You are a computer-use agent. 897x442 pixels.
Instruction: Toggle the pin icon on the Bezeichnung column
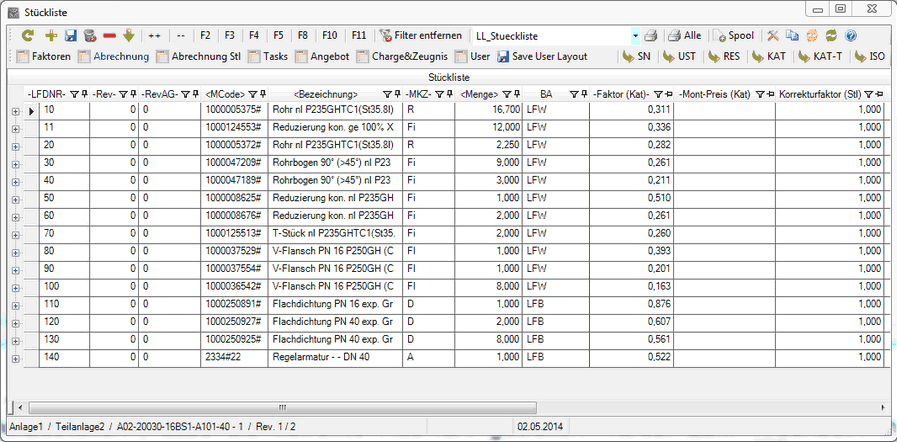(394, 94)
